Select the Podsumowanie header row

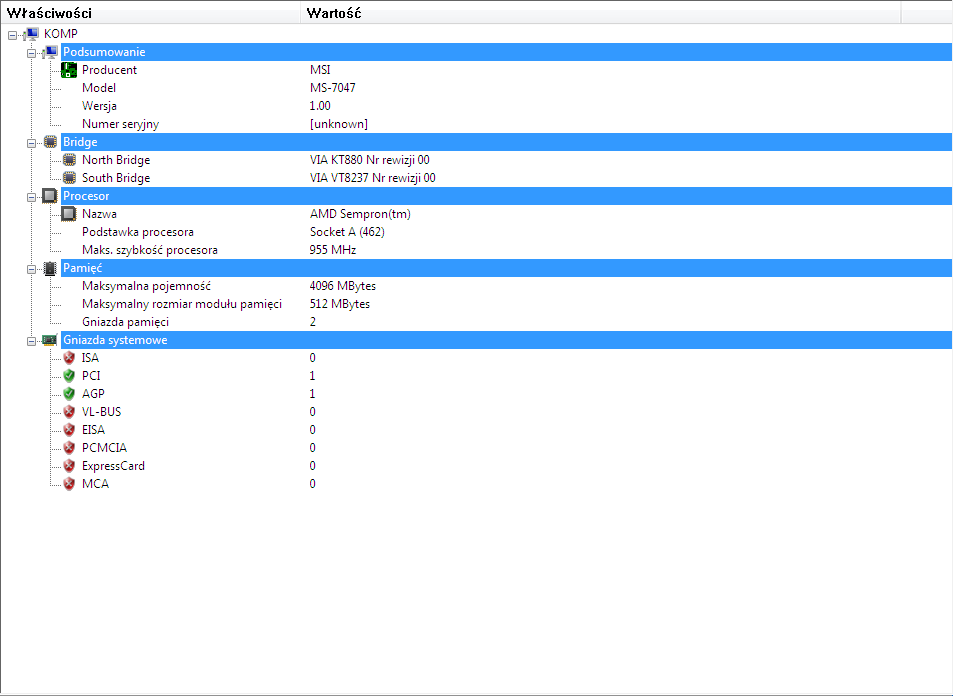[506, 52]
